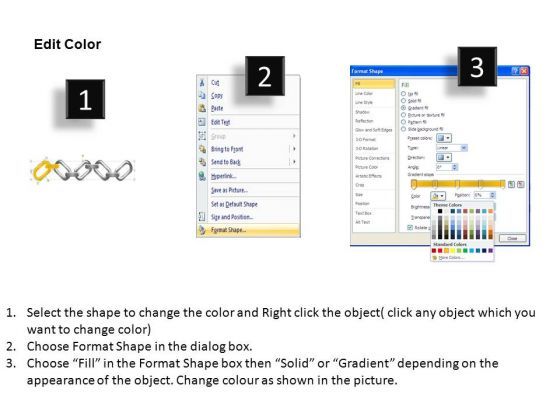Click the Bring to Front icon

[x=202, y=149]
